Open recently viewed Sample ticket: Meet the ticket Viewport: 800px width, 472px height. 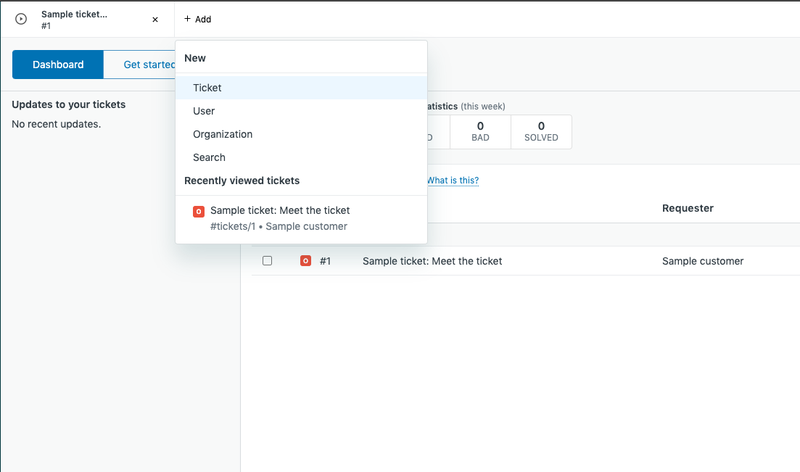301,218
